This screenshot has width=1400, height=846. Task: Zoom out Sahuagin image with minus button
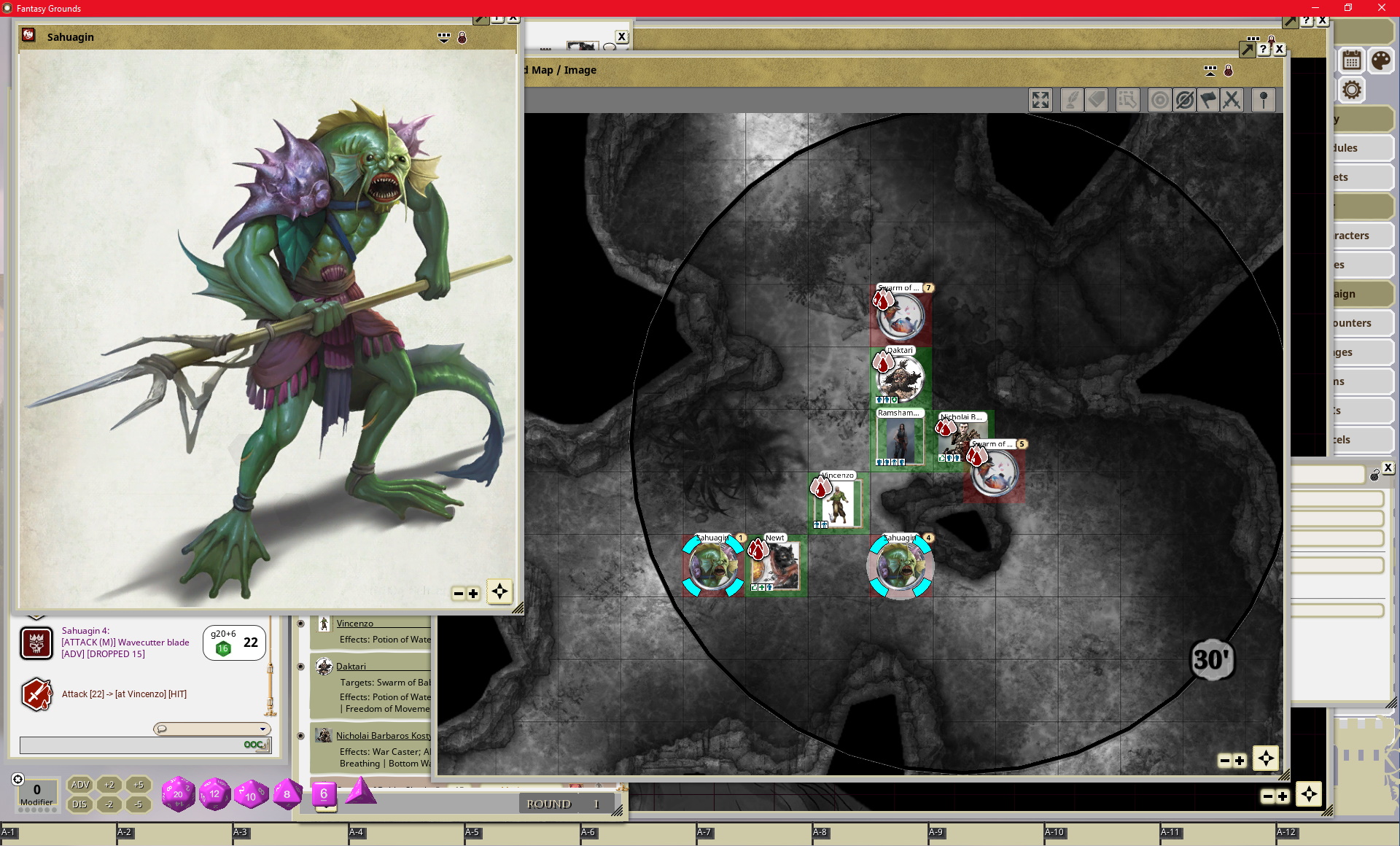(x=458, y=594)
